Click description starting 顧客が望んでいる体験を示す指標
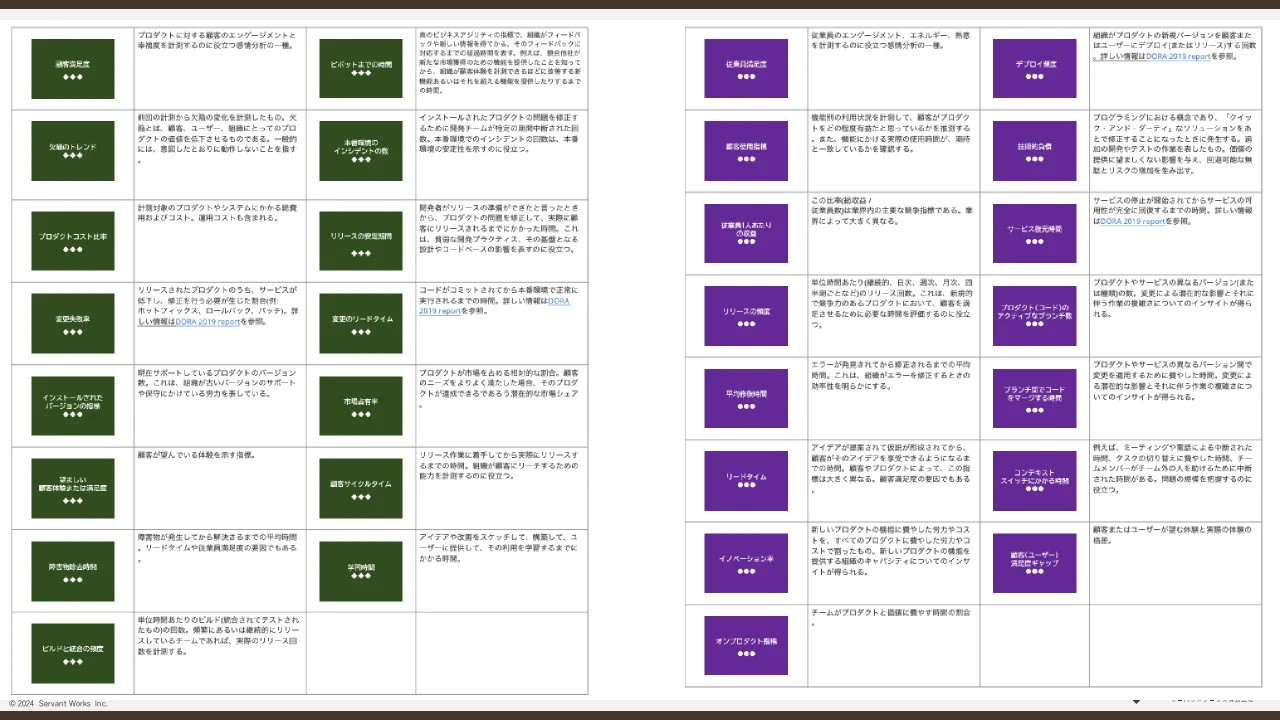 pyautogui.click(x=197, y=455)
